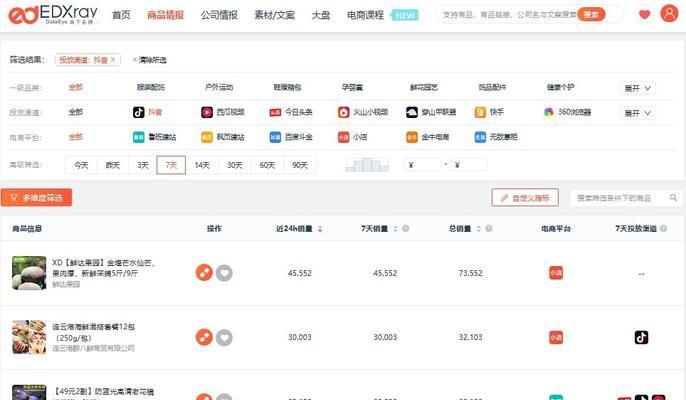Click info icon beside 总销量 header
Screen dimensions: 686x400
(489, 228)
